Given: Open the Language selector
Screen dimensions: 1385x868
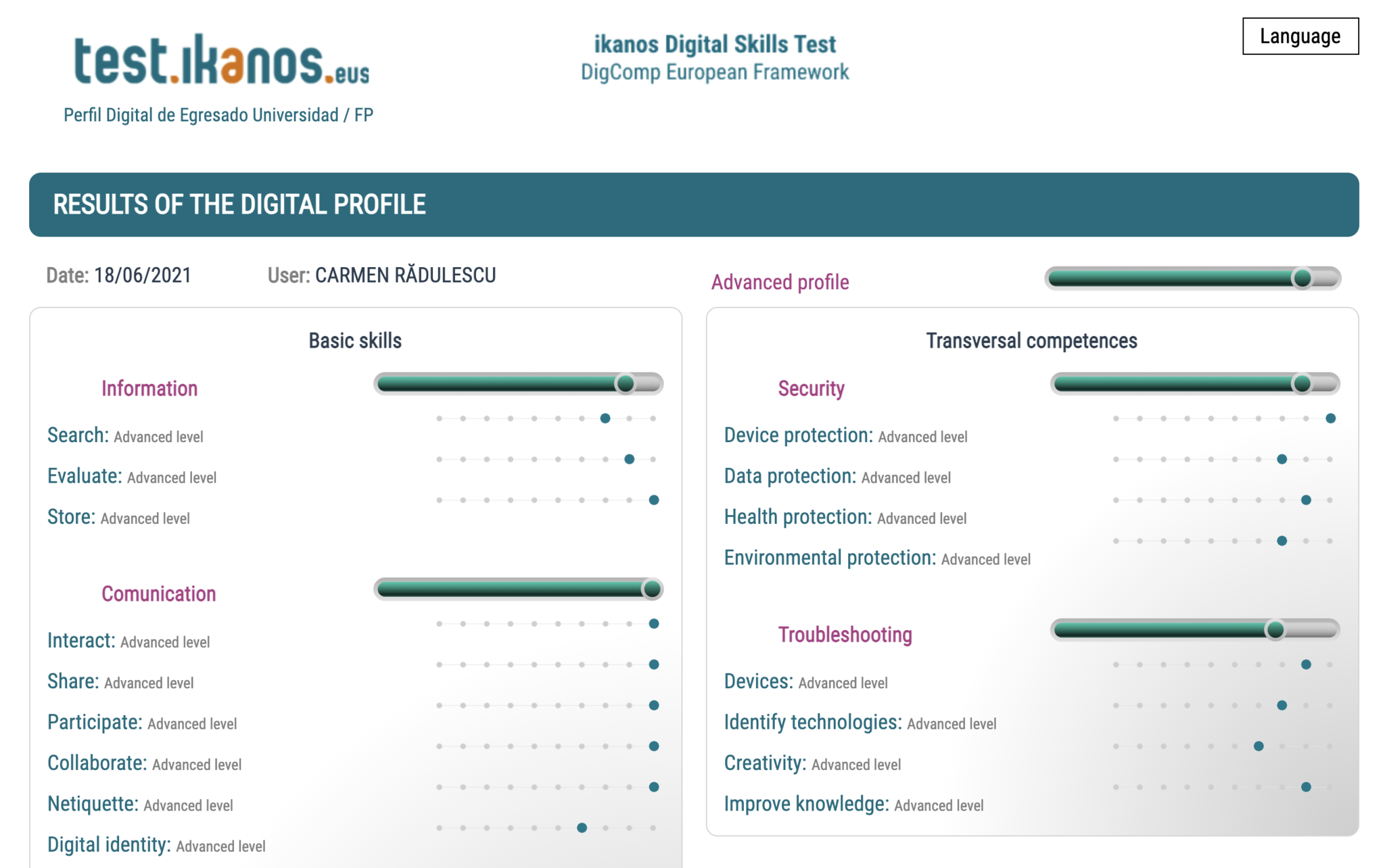Looking at the screenshot, I should click(x=1299, y=37).
